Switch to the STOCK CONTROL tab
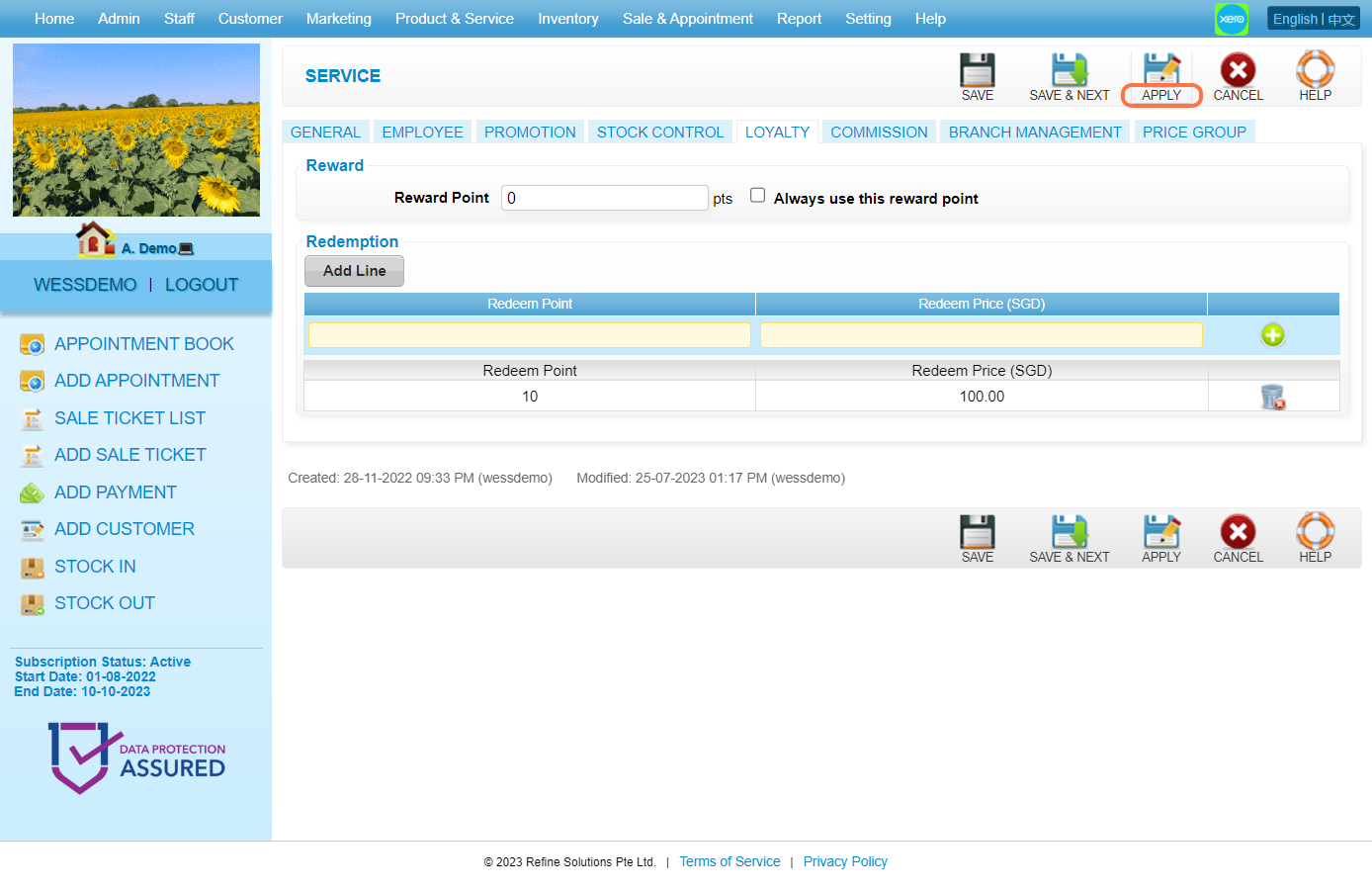The image size is (1372, 892). point(660,132)
